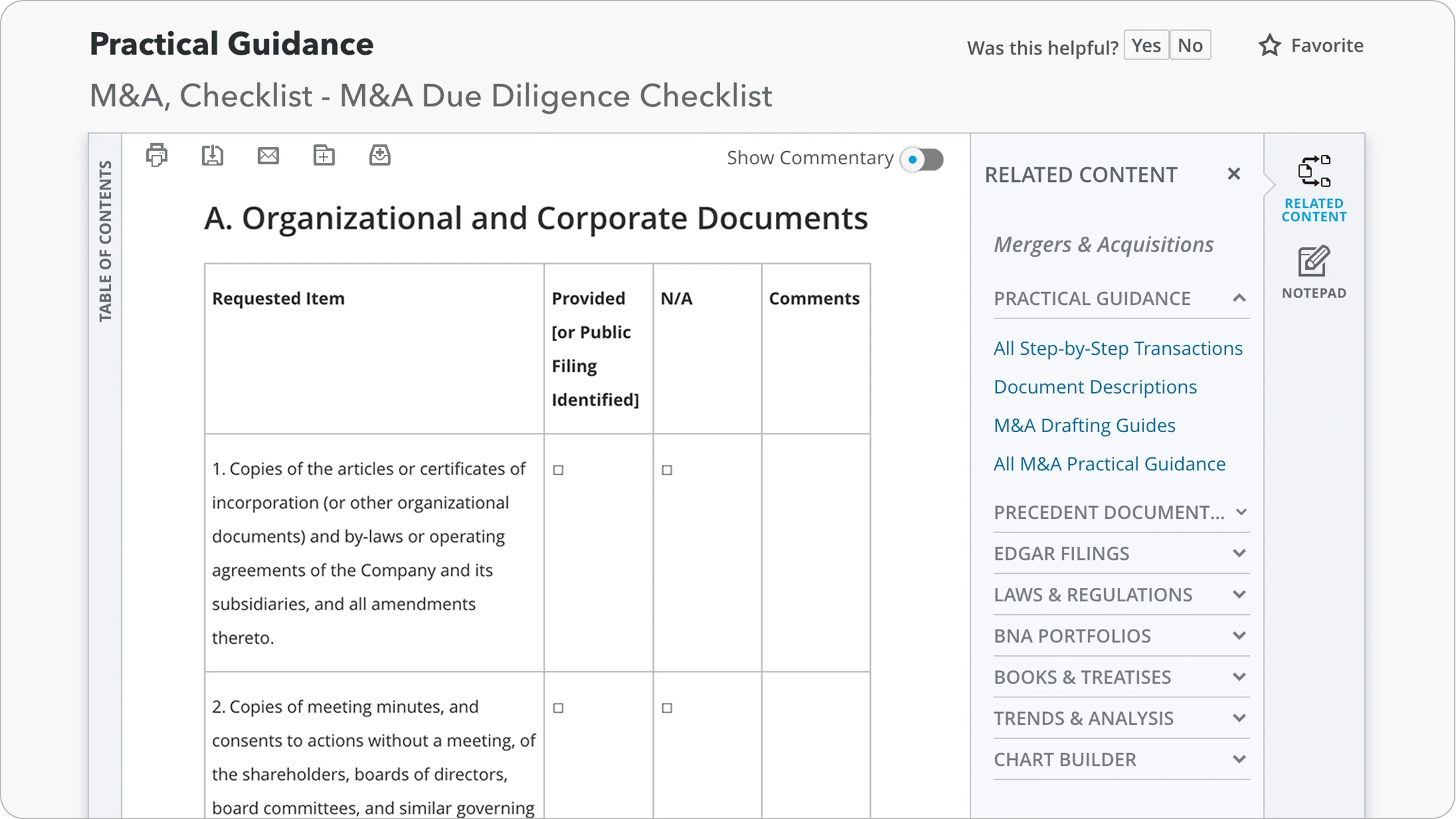Click All Step-by-Step Transactions link
Viewport: 1456px width, 819px height.
(1118, 348)
